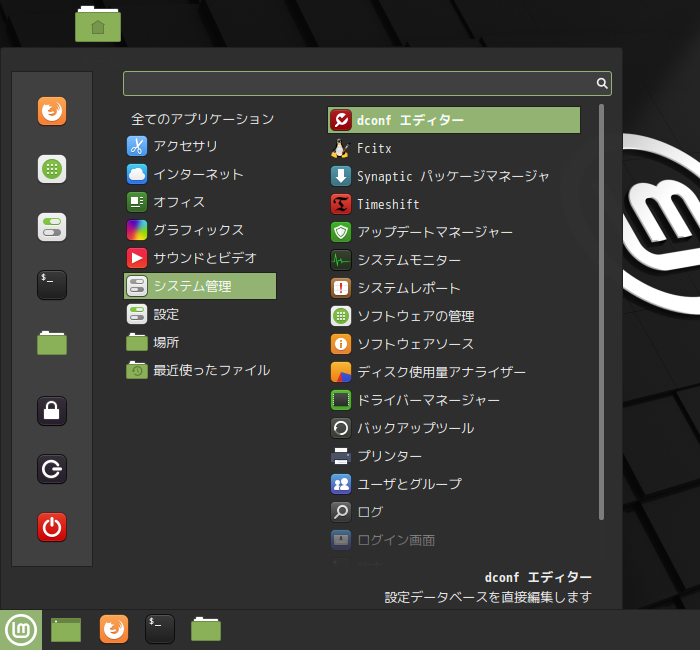
Task: Open システムレポート
Action: pyautogui.click(x=454, y=288)
